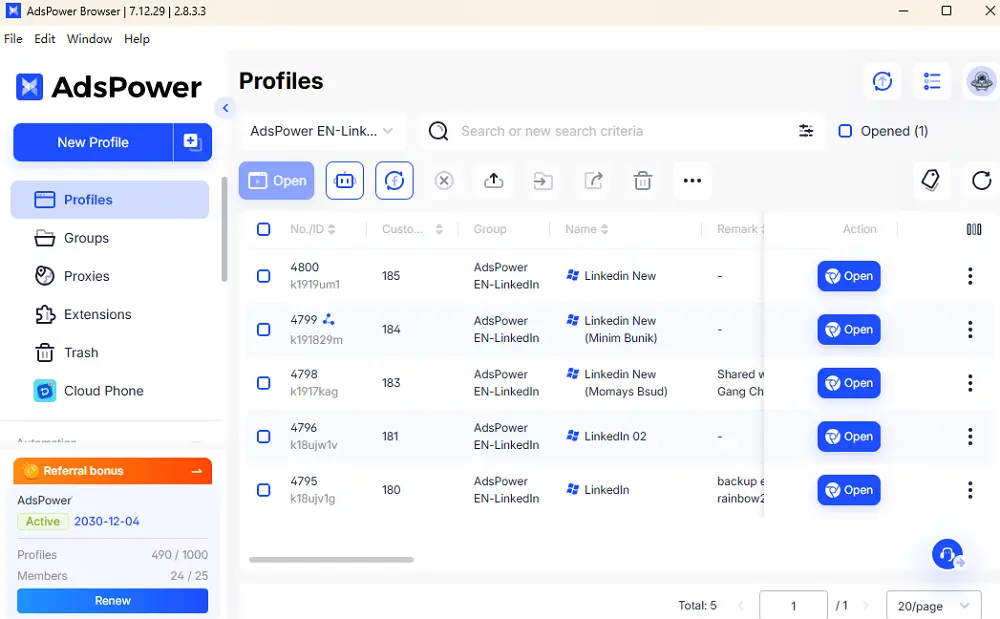Select the checkbox for profile 4800
Image resolution: width=1000 pixels, height=619 pixels.
(263, 275)
